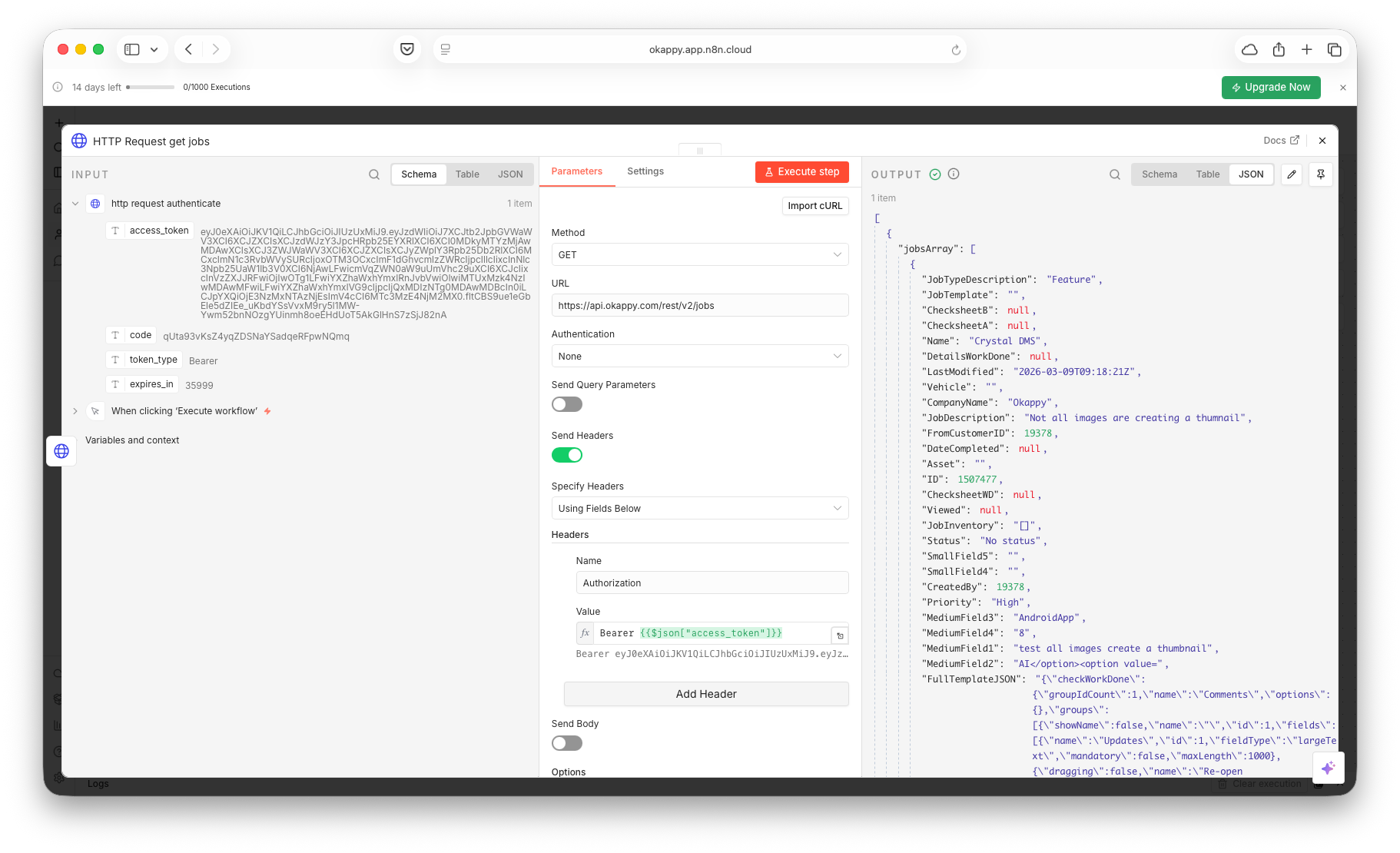1400x853 pixels.
Task: Reload the page with refresh icon
Action: click(x=956, y=50)
